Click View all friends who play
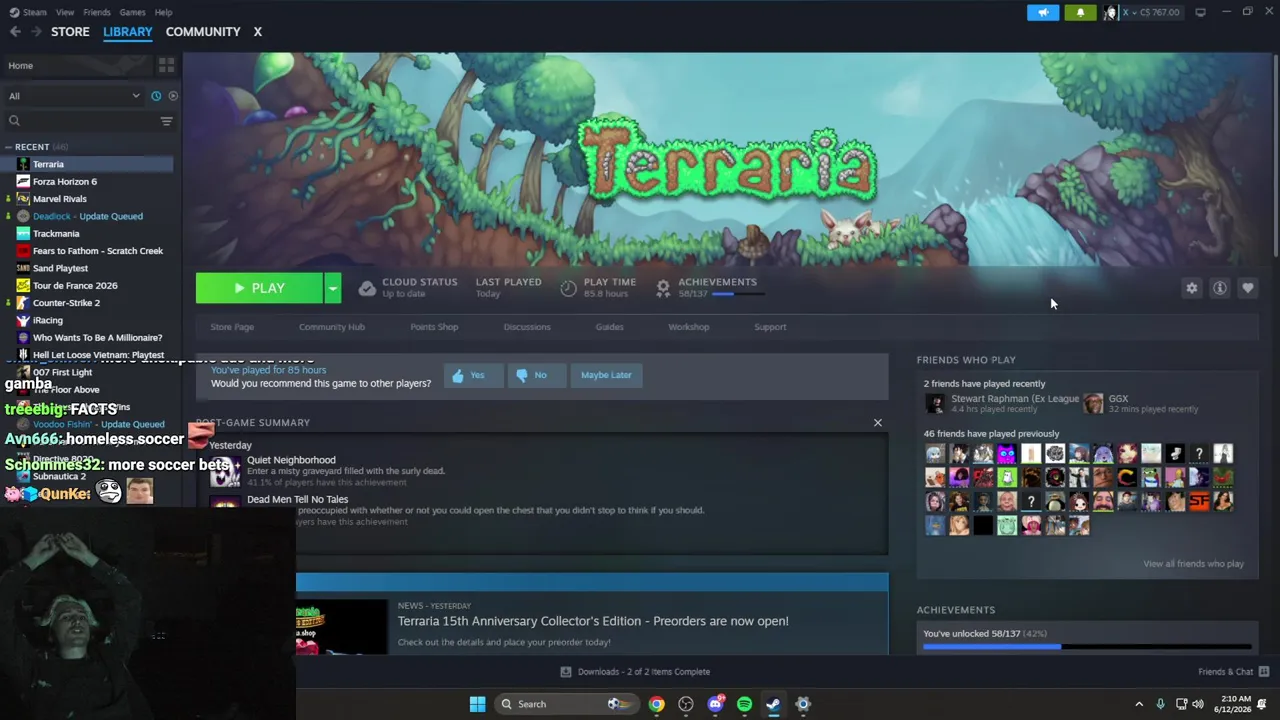The image size is (1280, 720). click(x=1193, y=564)
